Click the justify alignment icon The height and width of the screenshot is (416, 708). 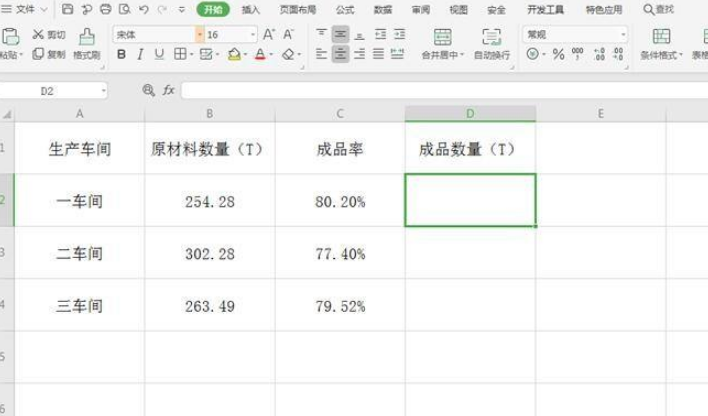378,54
